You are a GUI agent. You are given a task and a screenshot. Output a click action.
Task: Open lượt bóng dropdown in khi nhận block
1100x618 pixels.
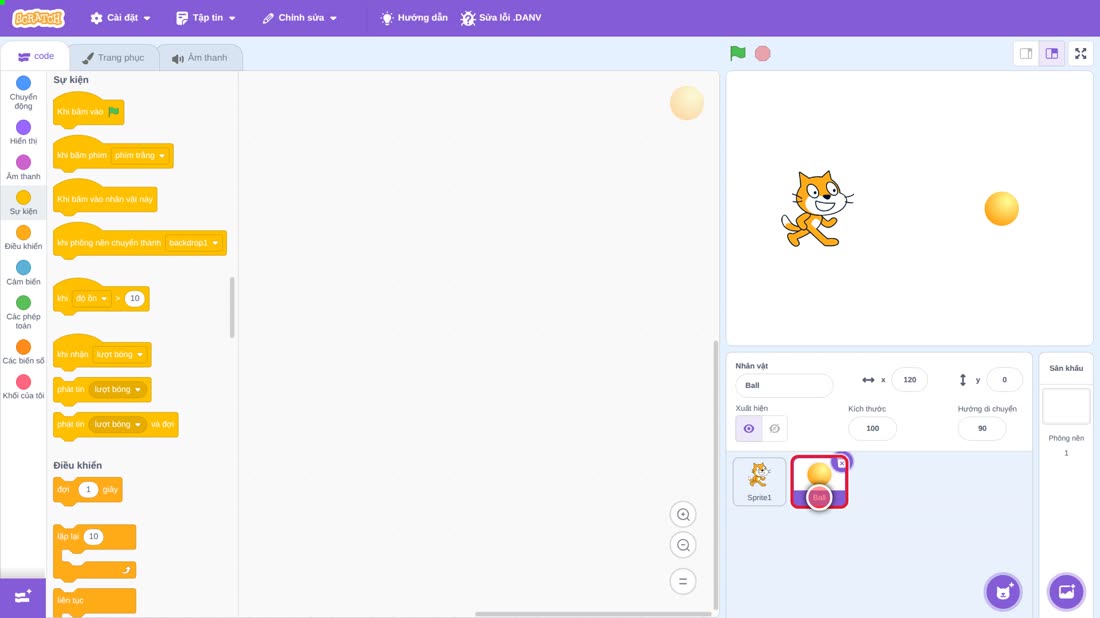(120, 354)
